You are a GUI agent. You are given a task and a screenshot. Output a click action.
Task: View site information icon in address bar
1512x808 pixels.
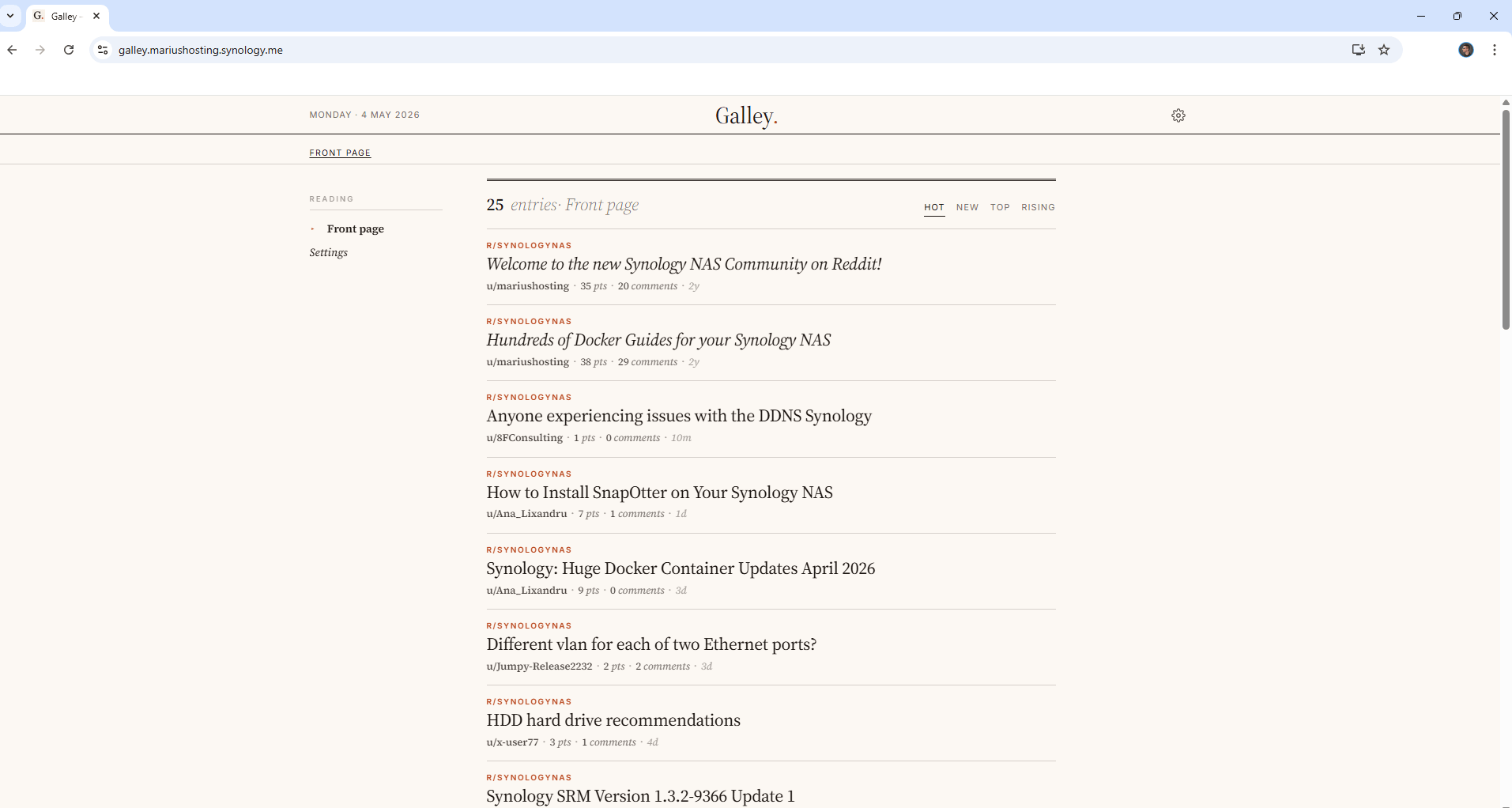103,50
